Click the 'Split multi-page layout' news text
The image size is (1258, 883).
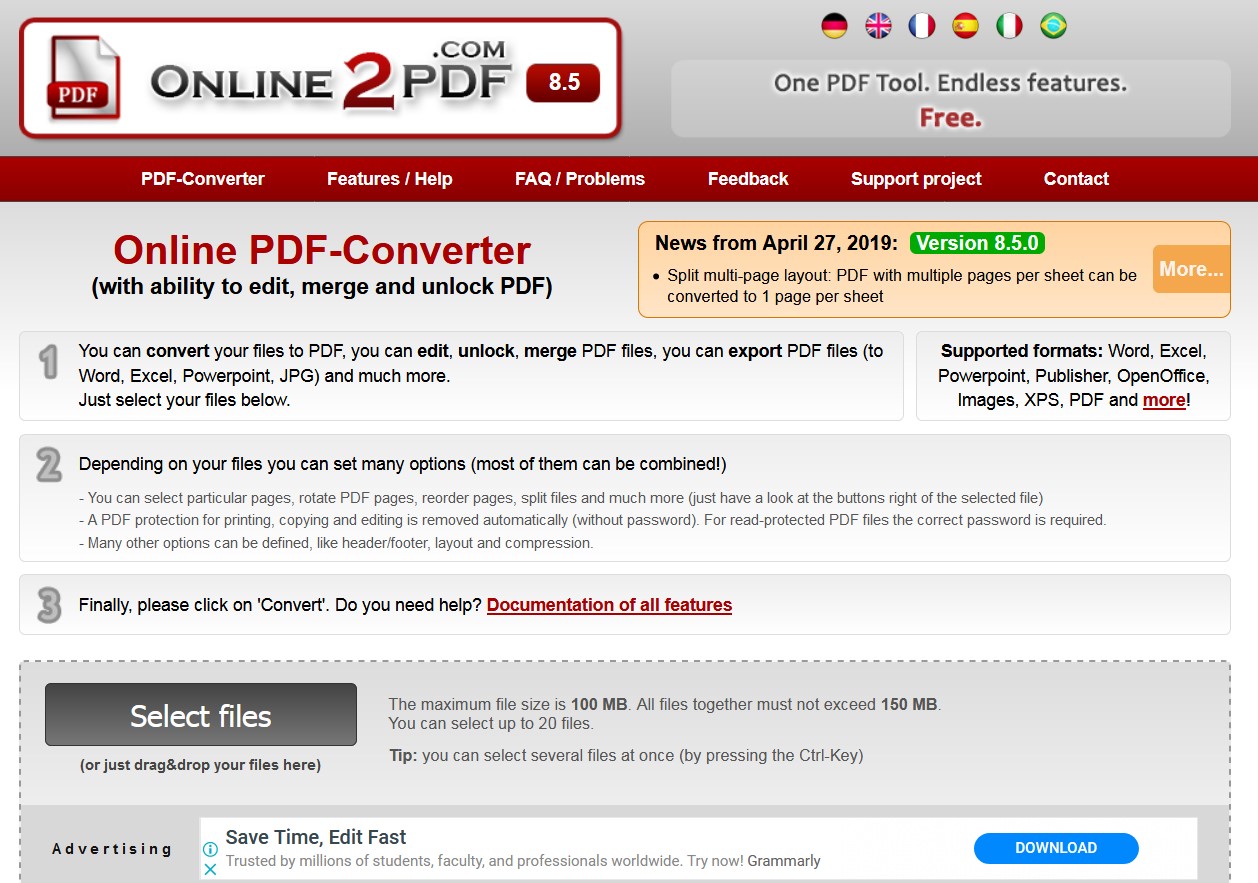(x=902, y=285)
